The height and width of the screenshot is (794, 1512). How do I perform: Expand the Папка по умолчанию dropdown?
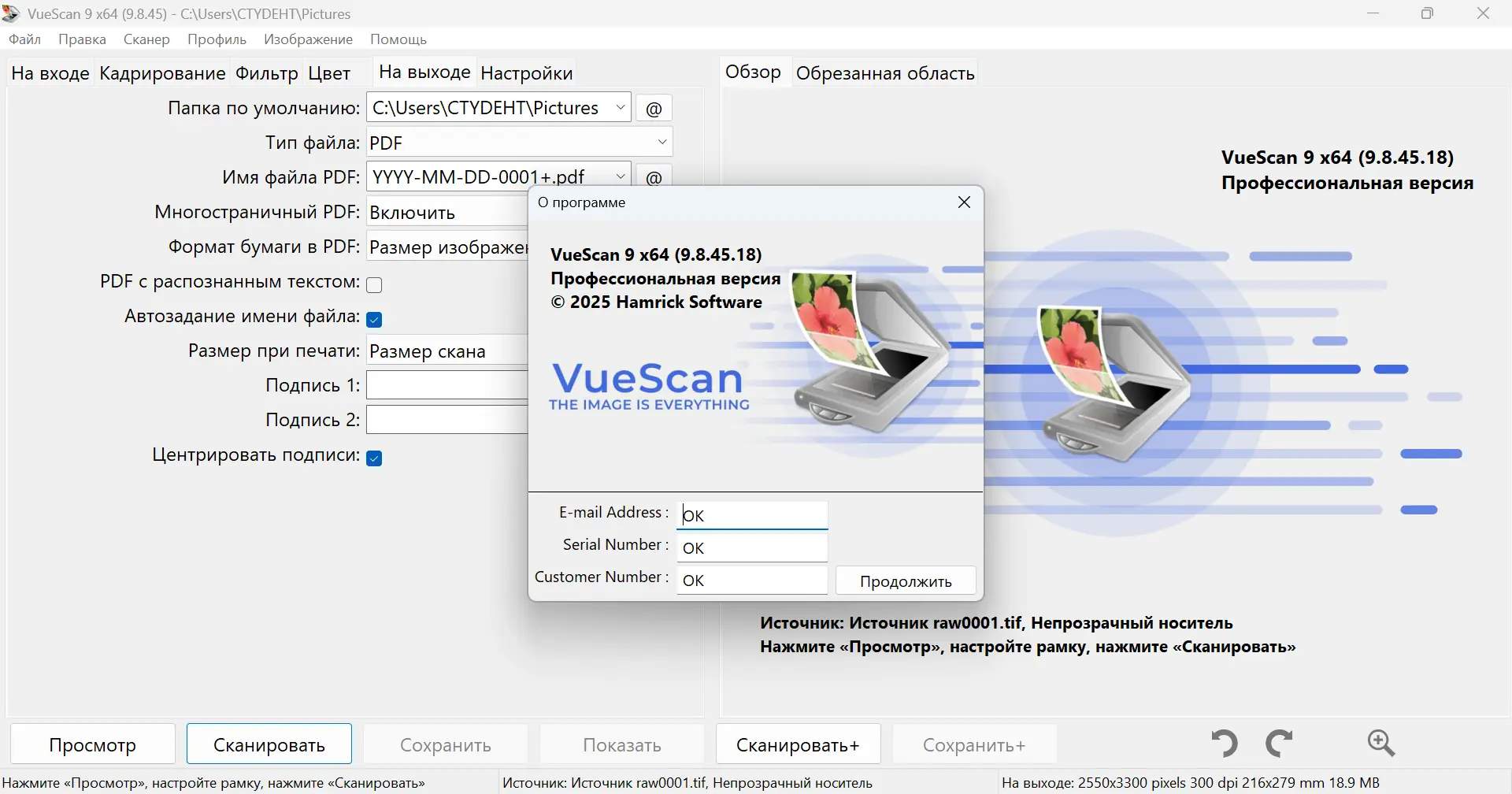point(621,108)
